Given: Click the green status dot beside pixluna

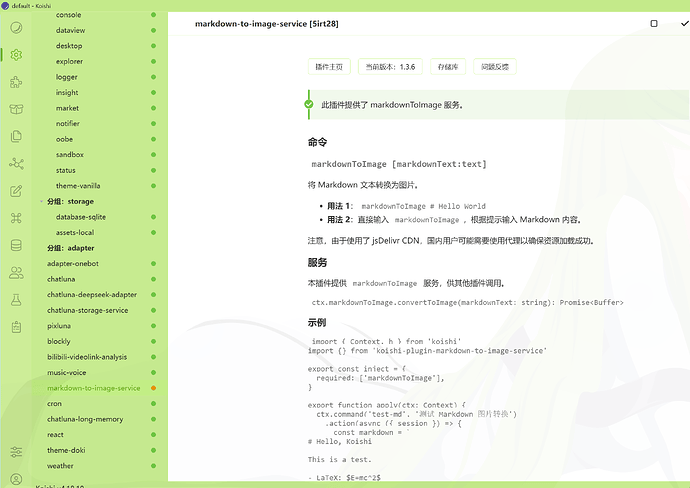Looking at the screenshot, I should pyautogui.click(x=154, y=326).
